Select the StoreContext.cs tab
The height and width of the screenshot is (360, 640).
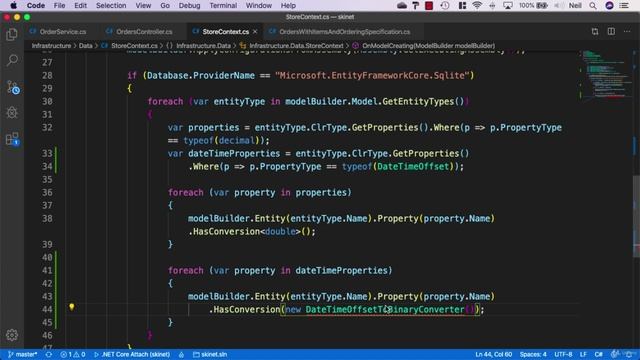coord(224,31)
